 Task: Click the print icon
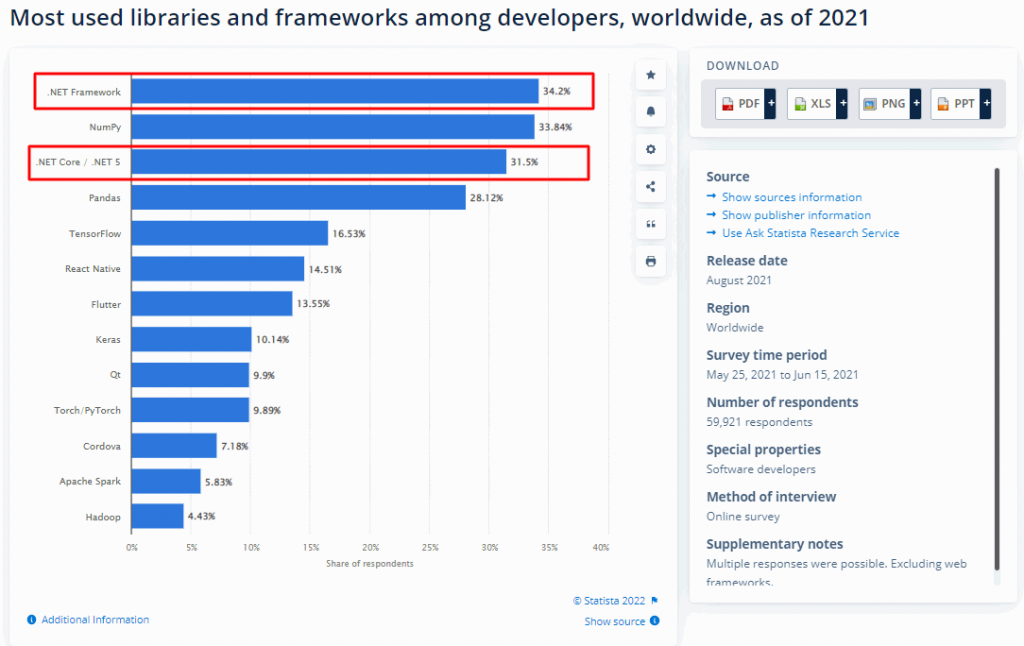pos(650,261)
